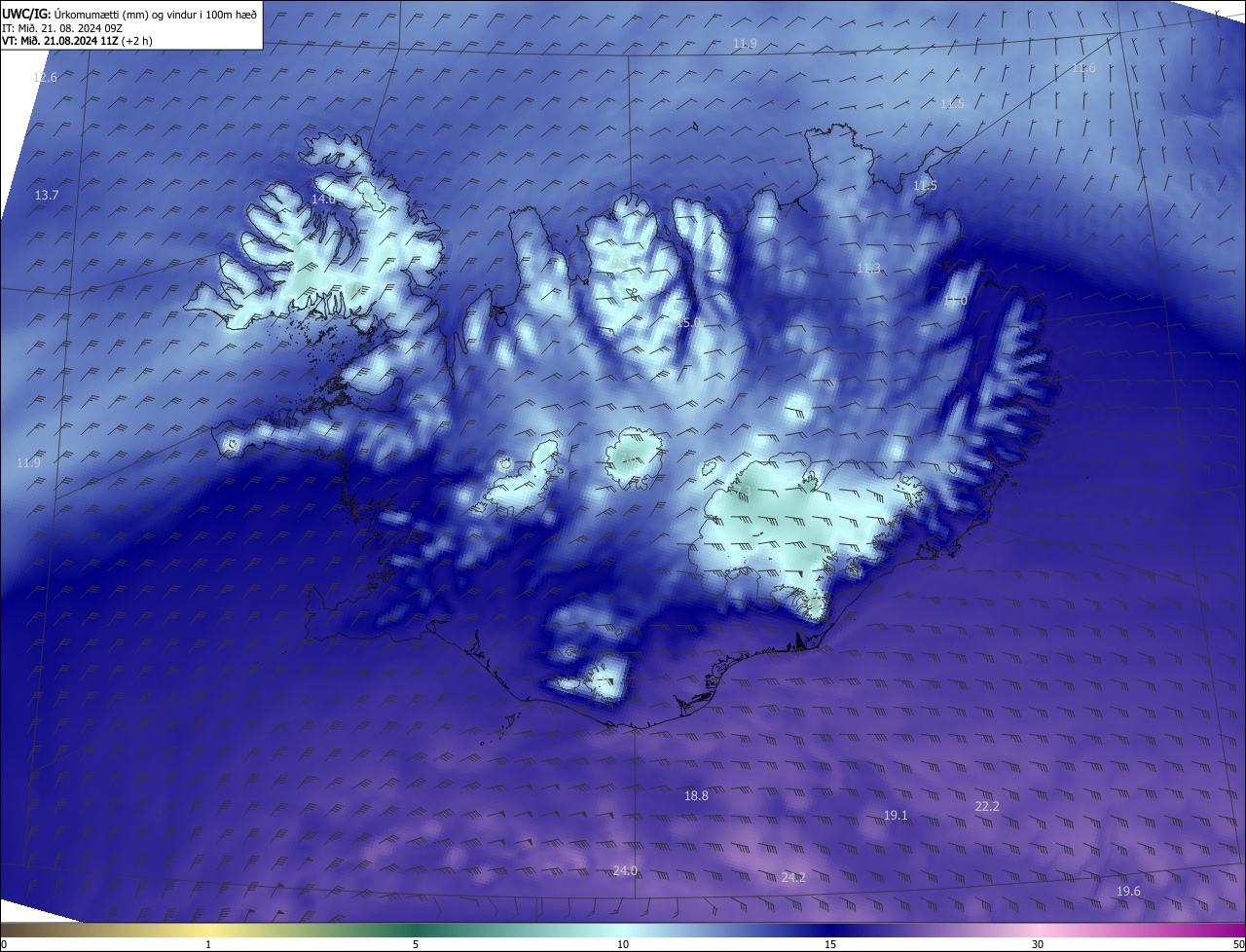Click the 24.2 value label
The width and height of the screenshot is (1246, 952).
coord(793,878)
